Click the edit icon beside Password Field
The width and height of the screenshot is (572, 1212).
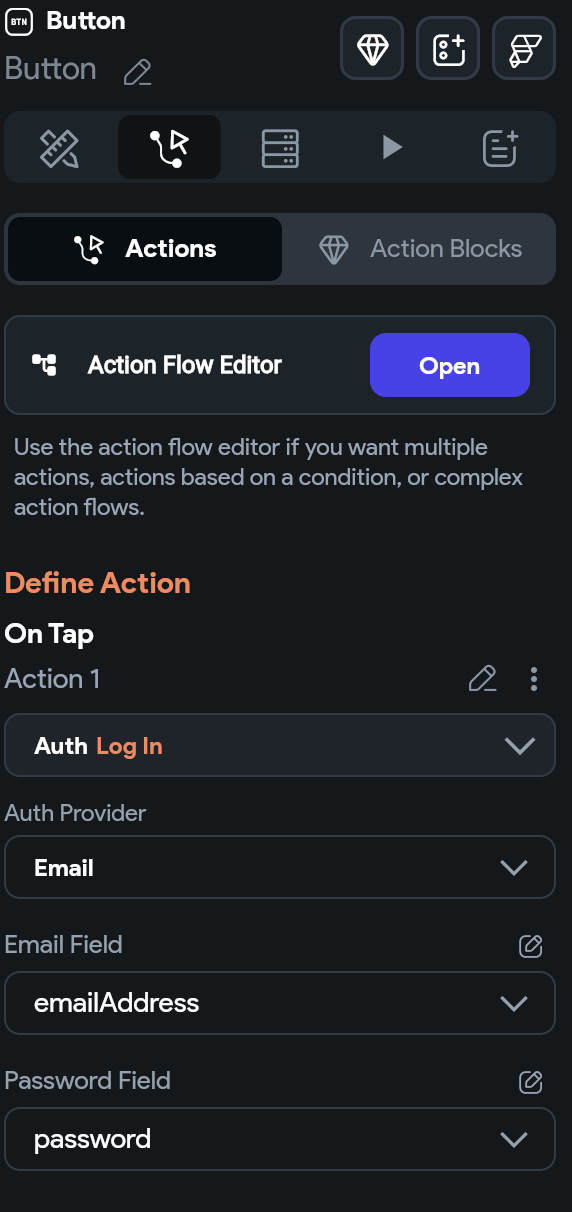(x=530, y=1081)
